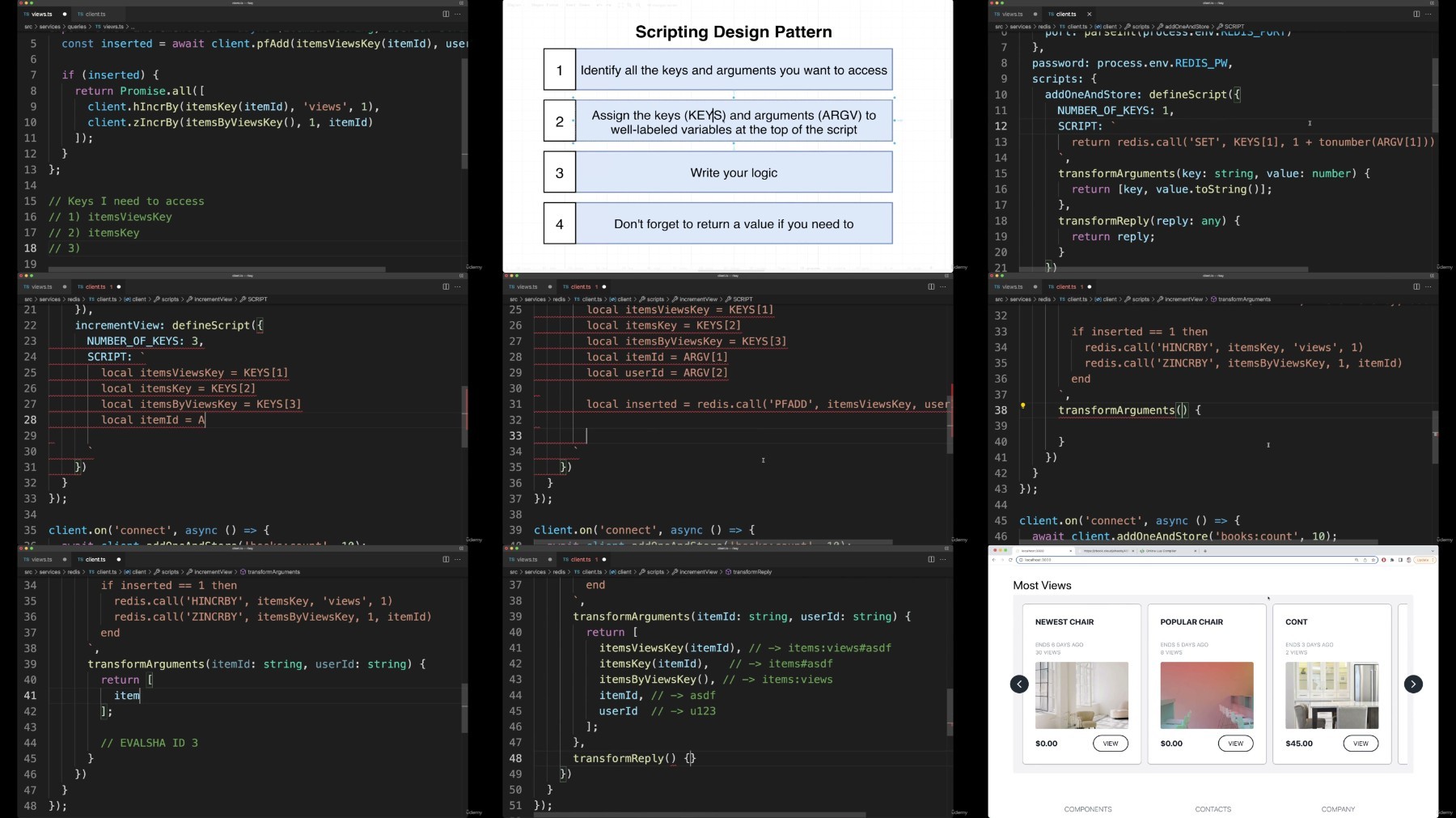
Task: Click VIEW on the Popular Chair card
Action: tap(1235, 744)
